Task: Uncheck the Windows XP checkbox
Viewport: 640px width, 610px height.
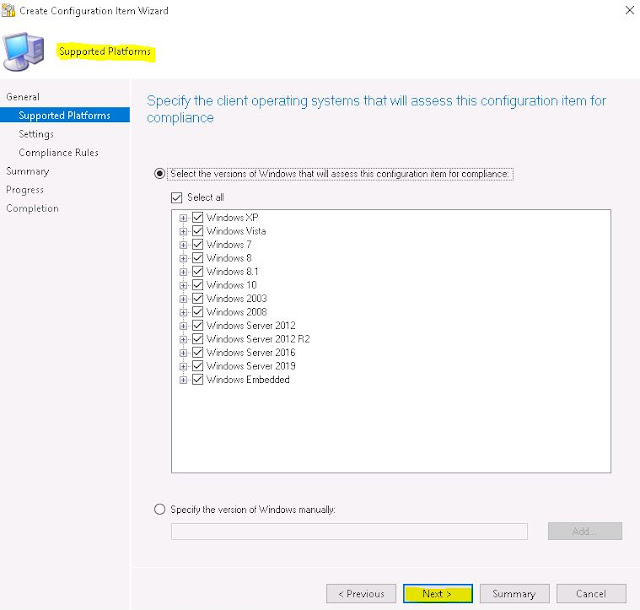Action: pos(198,218)
